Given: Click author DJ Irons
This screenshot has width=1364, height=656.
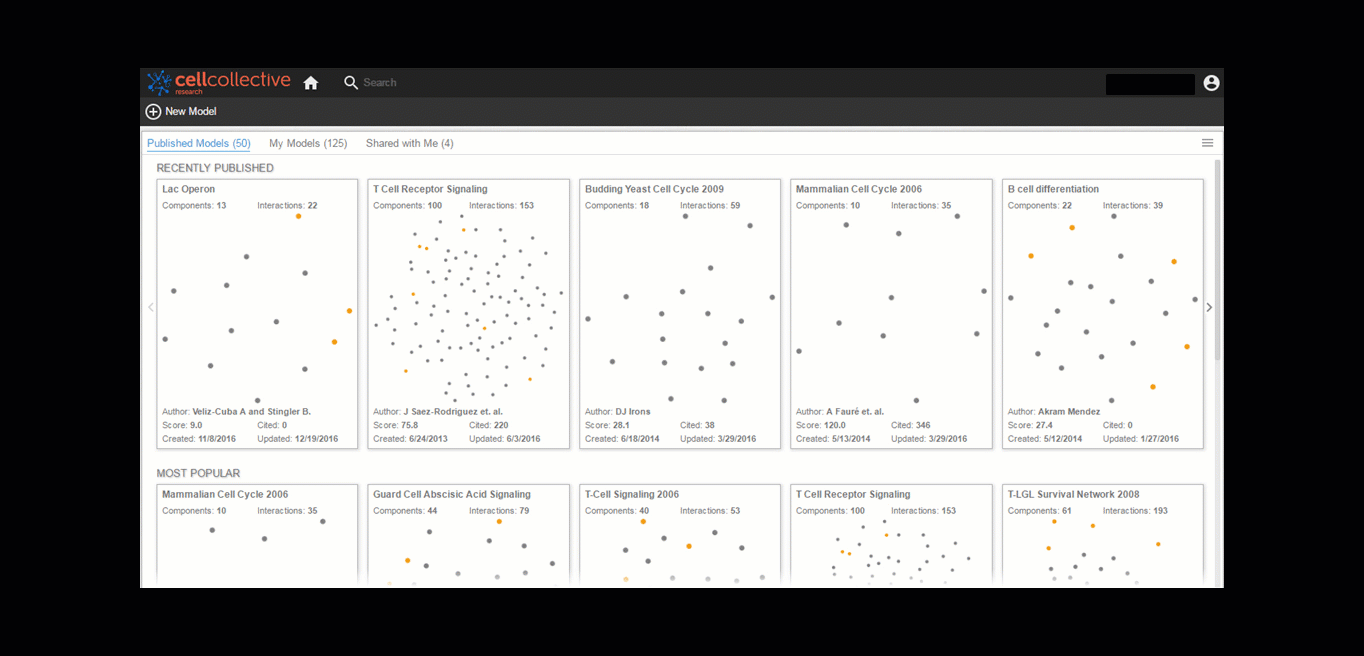Looking at the screenshot, I should [x=633, y=412].
